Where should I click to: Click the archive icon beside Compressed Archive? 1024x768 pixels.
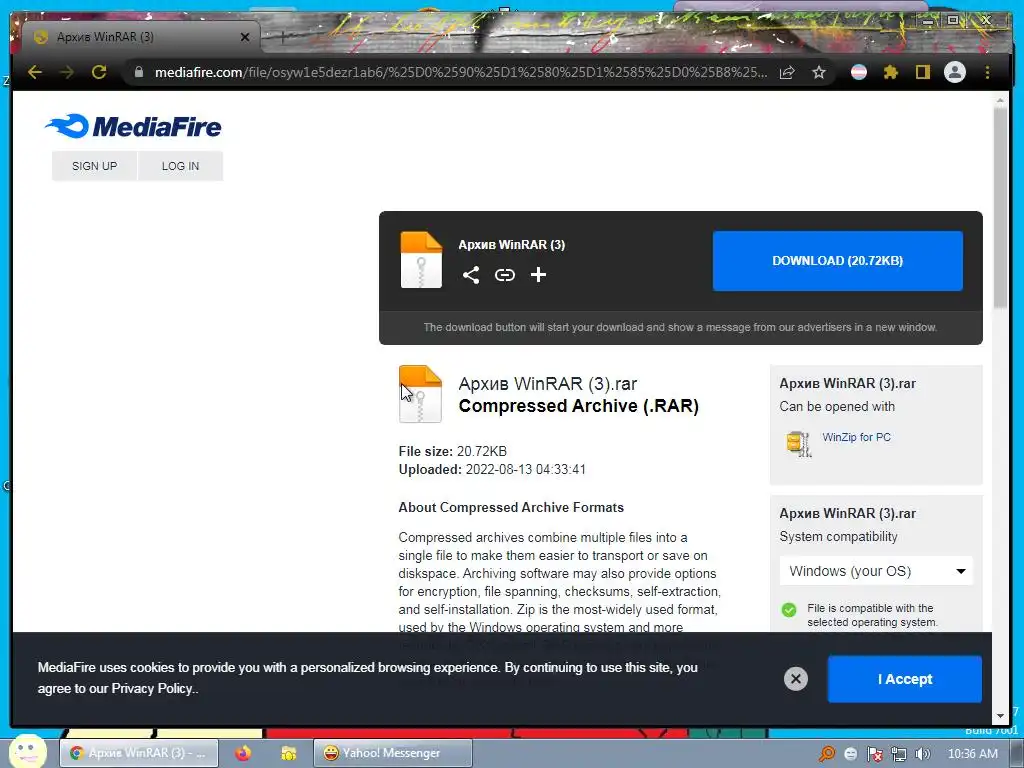pyautogui.click(x=421, y=394)
